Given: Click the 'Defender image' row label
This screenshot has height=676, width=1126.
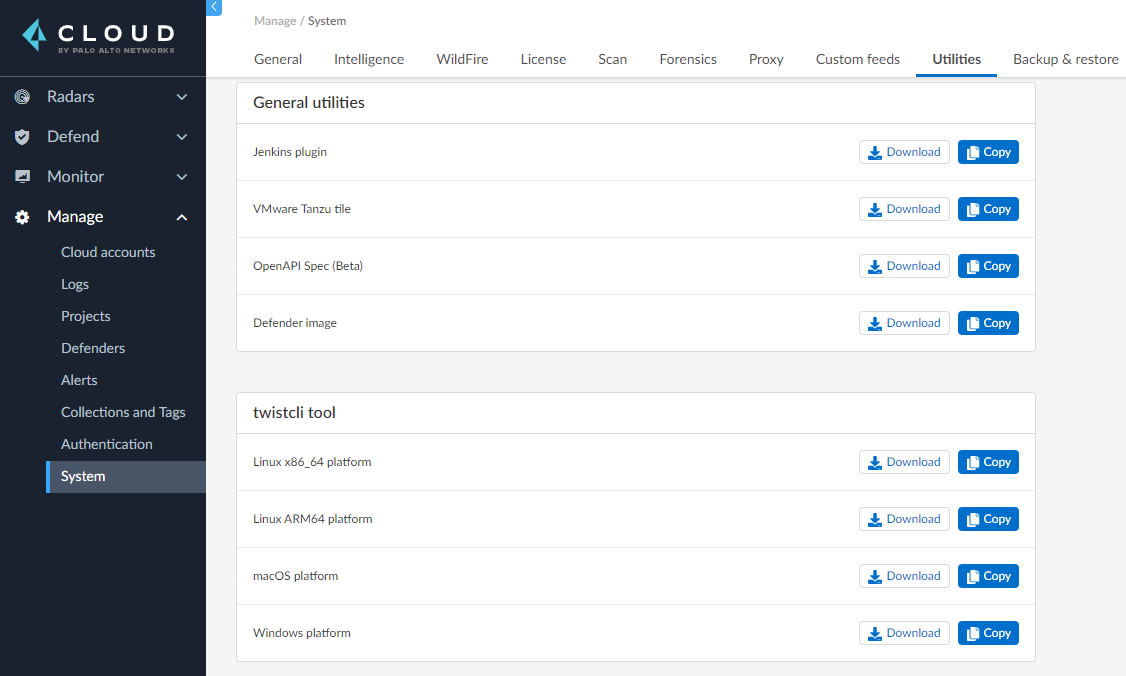Looking at the screenshot, I should pos(294,323).
